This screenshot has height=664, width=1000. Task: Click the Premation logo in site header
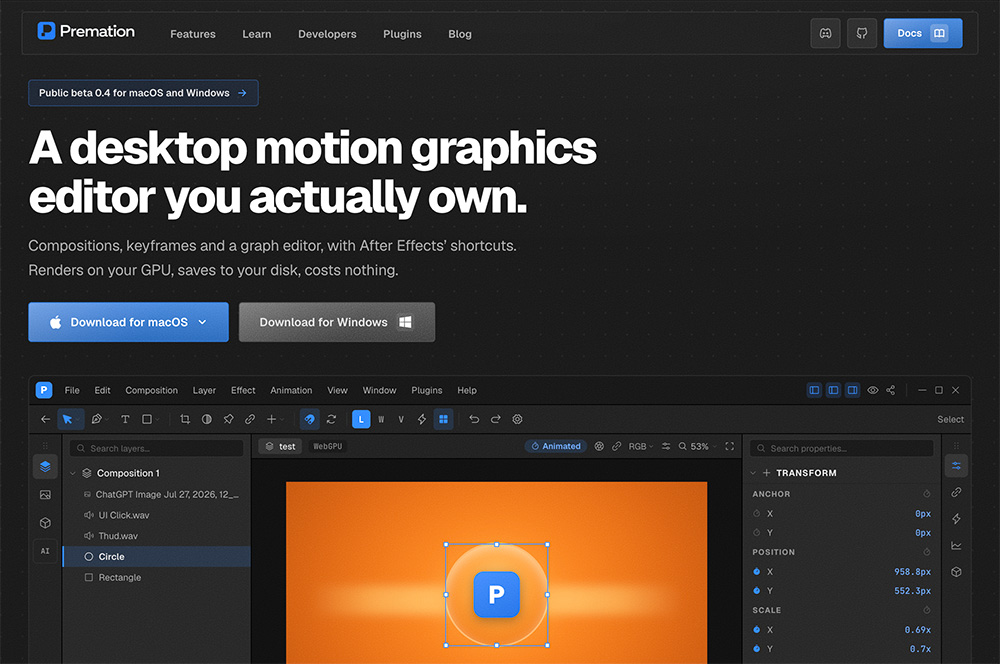(x=86, y=31)
